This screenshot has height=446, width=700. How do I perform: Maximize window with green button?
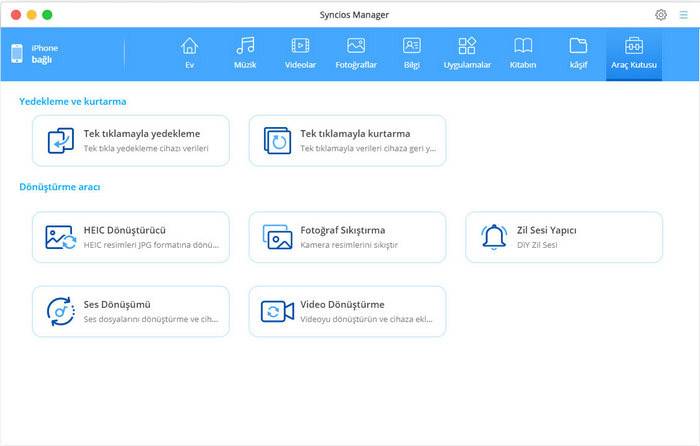47,15
